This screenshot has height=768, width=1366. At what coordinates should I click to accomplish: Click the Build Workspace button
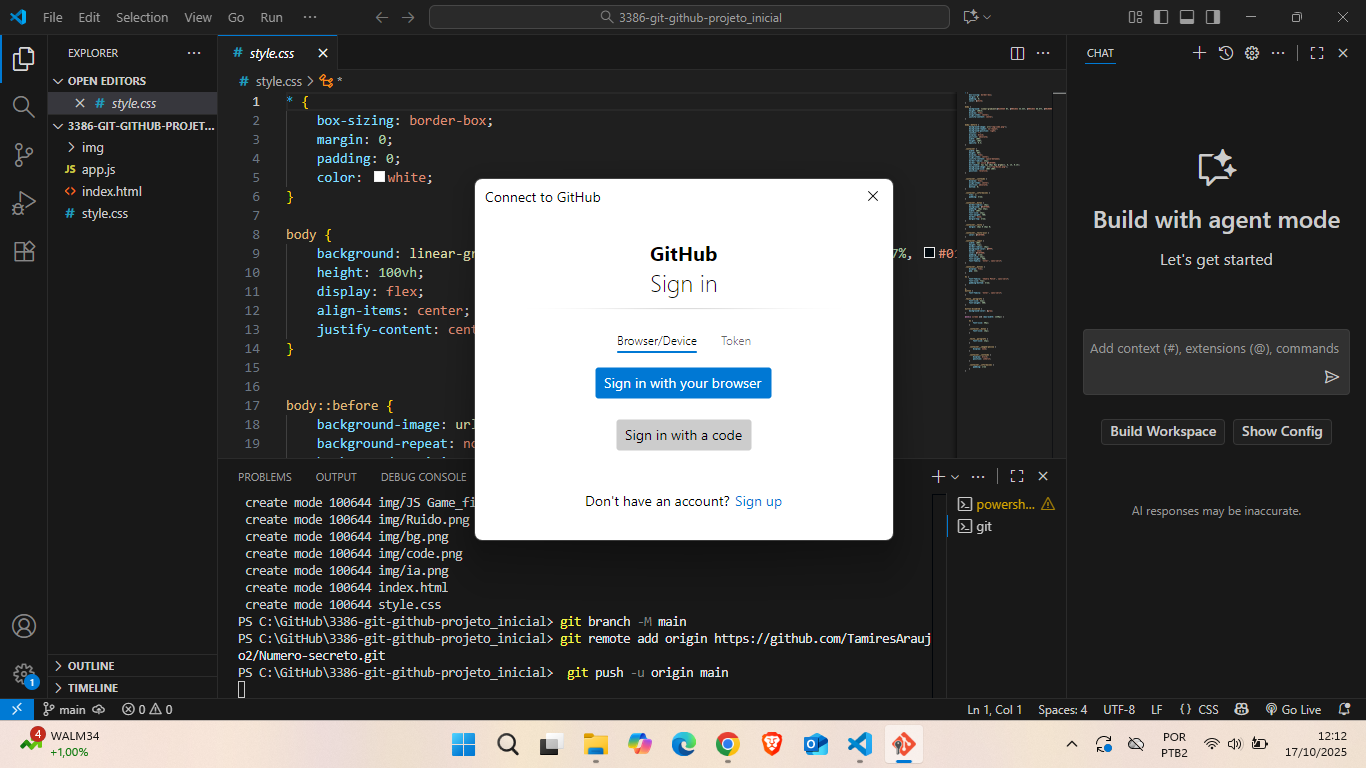[1163, 431]
